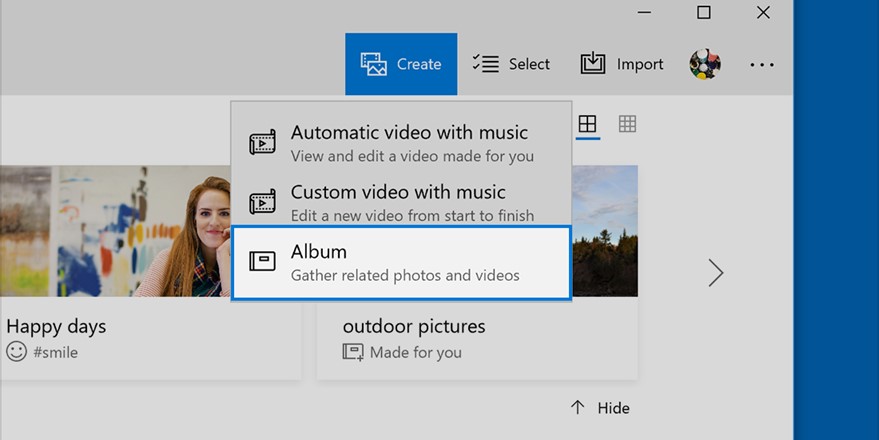The width and height of the screenshot is (879, 440).
Task: Click the #smile tag text
Action: (55, 353)
